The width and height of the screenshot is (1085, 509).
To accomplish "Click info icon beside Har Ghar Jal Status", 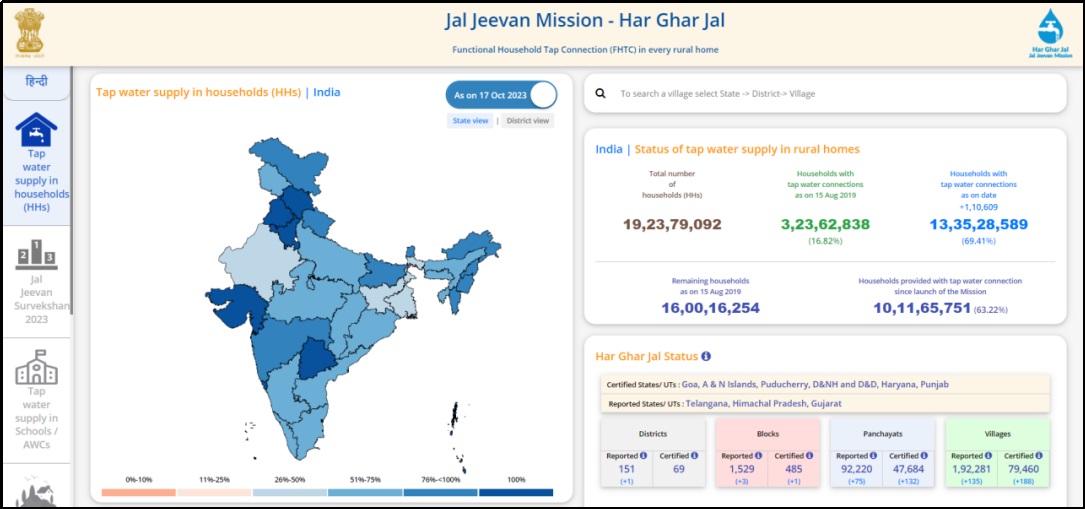I will click(x=706, y=356).
